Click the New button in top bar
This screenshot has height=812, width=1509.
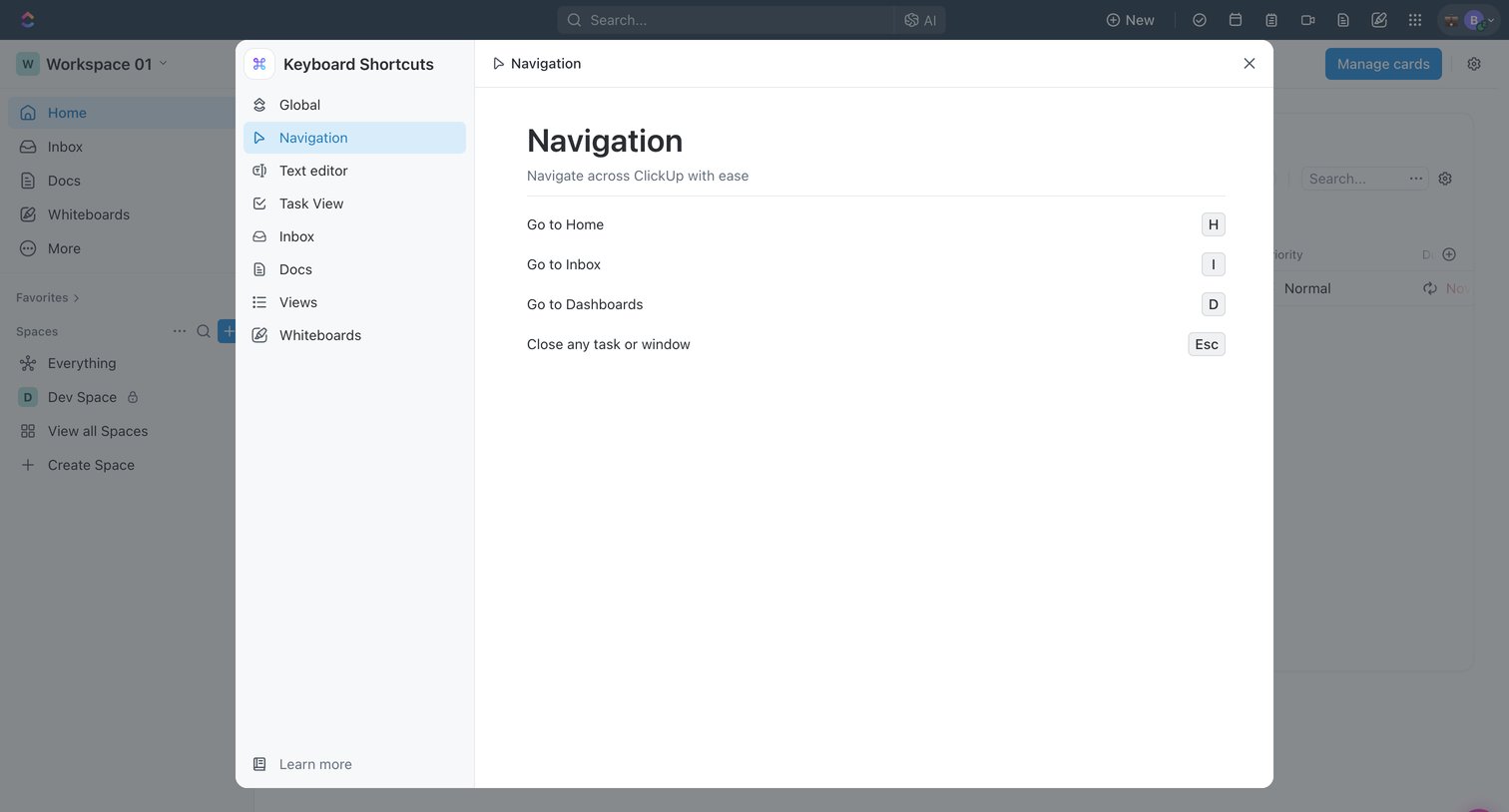[x=1130, y=20]
